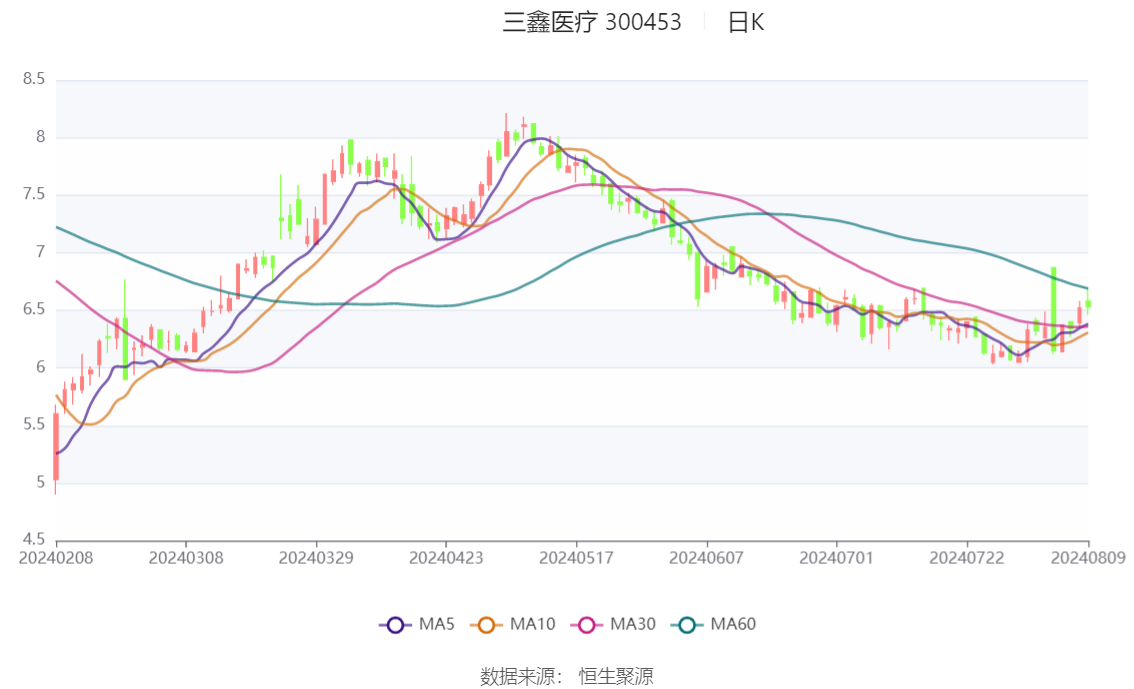Click the 20240809 date axis label
Image resolution: width=1134 pixels, height=689 pixels.
[1088, 558]
